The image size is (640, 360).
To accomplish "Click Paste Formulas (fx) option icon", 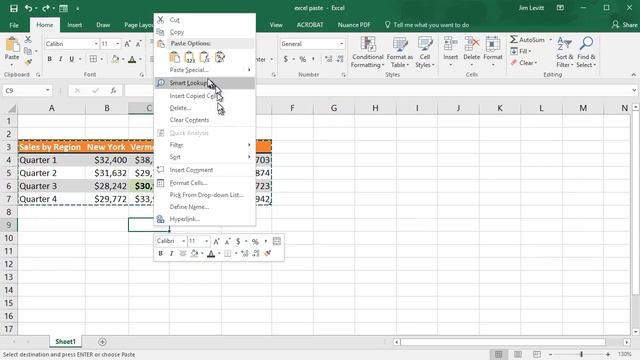I will [x=205, y=57].
